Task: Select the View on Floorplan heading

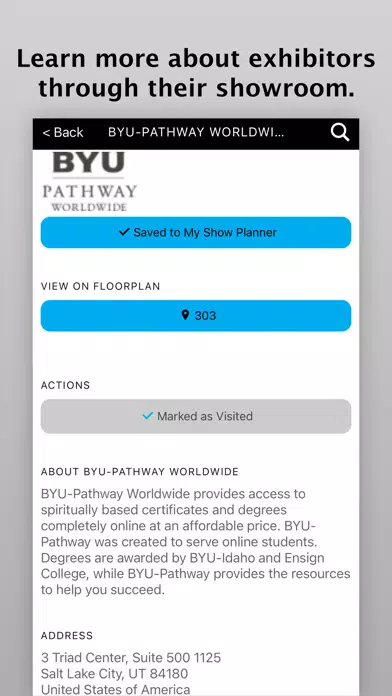Action: click(x=100, y=286)
